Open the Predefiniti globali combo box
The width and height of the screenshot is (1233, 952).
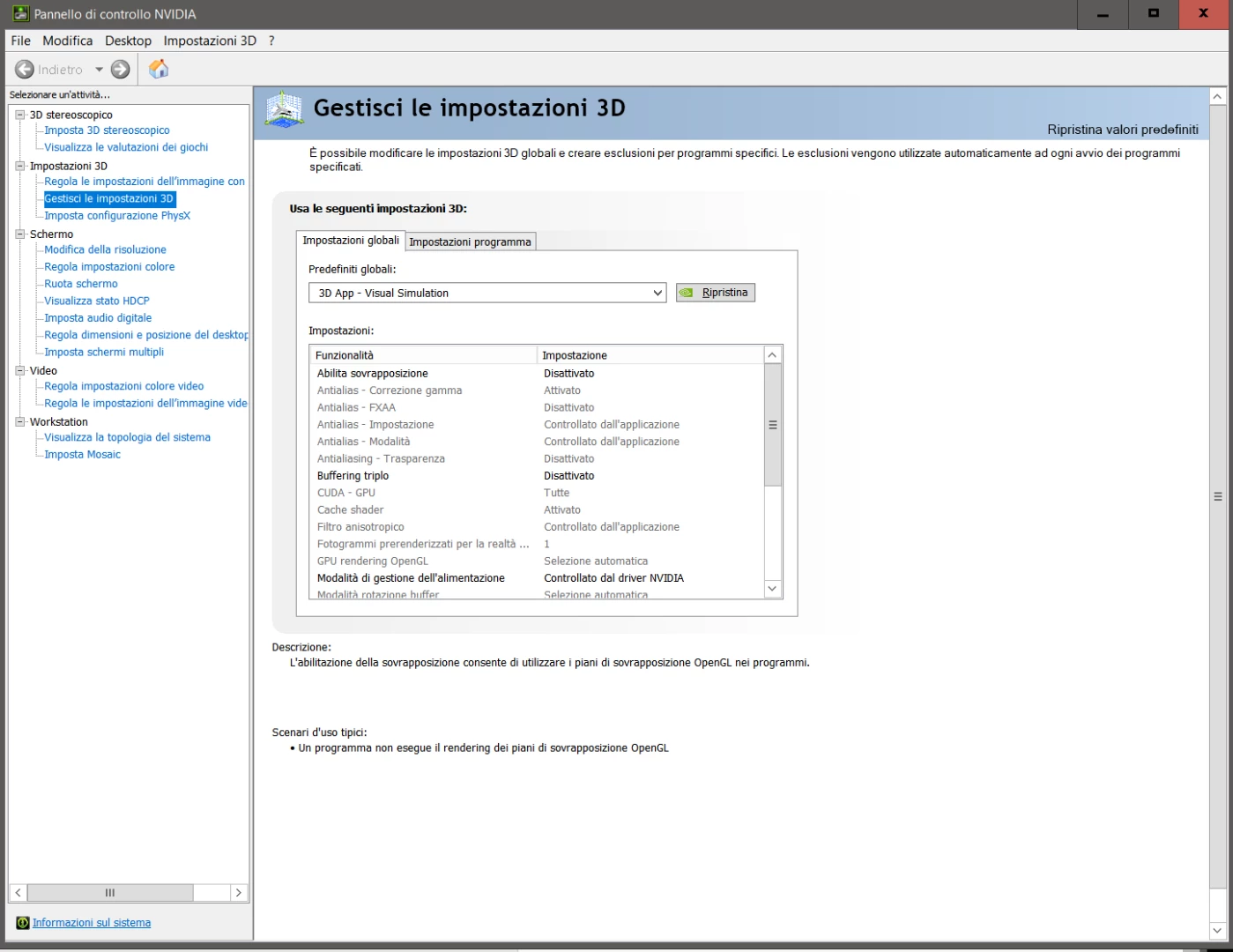point(487,293)
